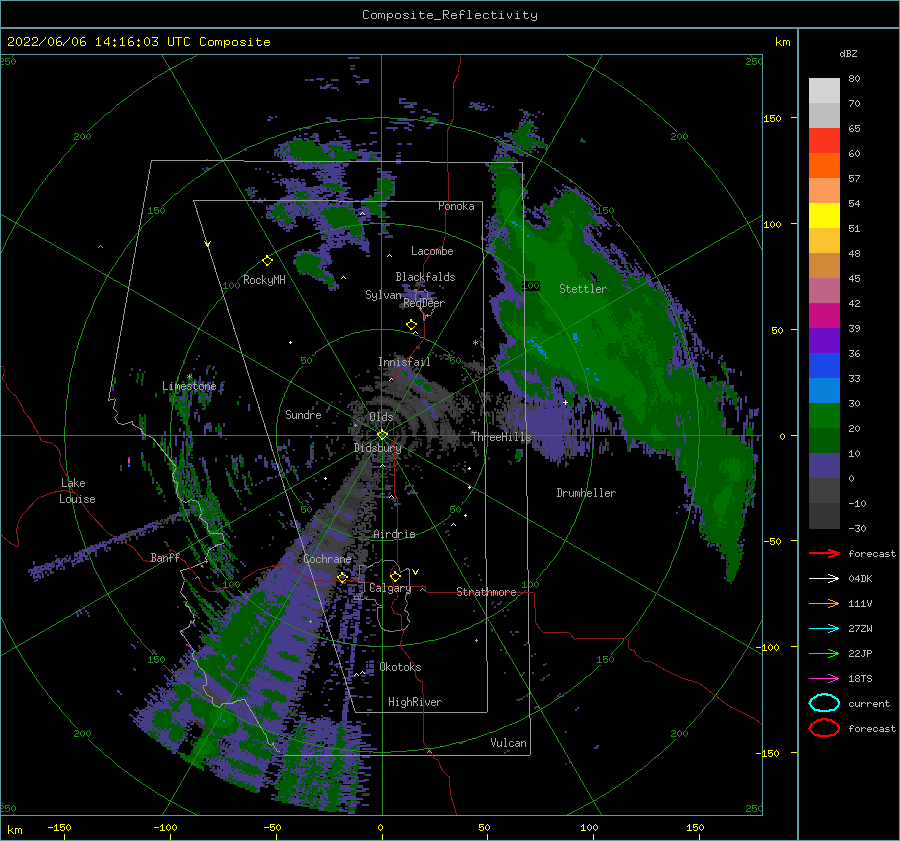Click the HighRiver town label
Screen dimensions: 900x841
tap(415, 702)
